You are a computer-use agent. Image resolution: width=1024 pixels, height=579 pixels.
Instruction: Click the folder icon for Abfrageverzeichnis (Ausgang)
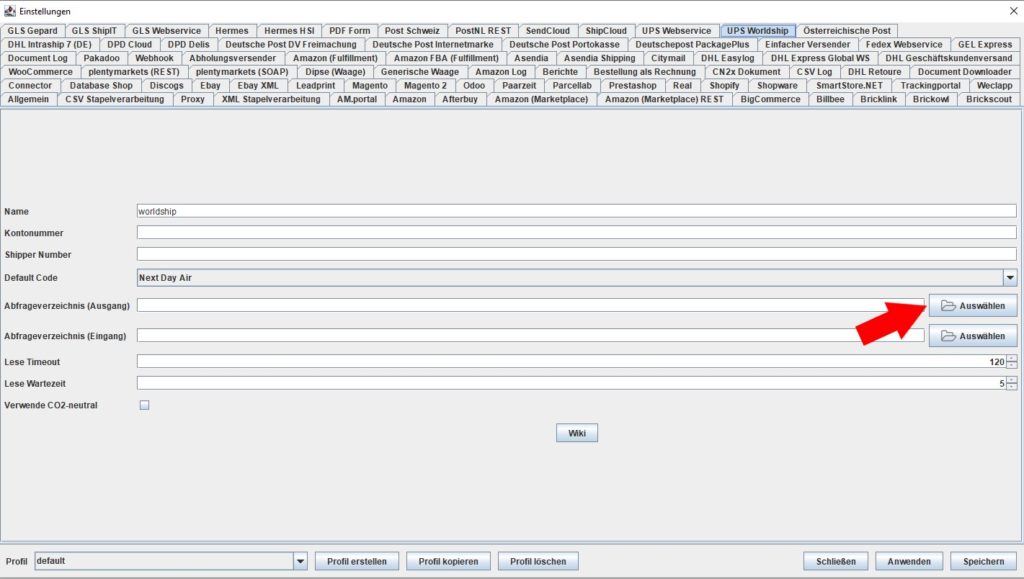(x=948, y=305)
